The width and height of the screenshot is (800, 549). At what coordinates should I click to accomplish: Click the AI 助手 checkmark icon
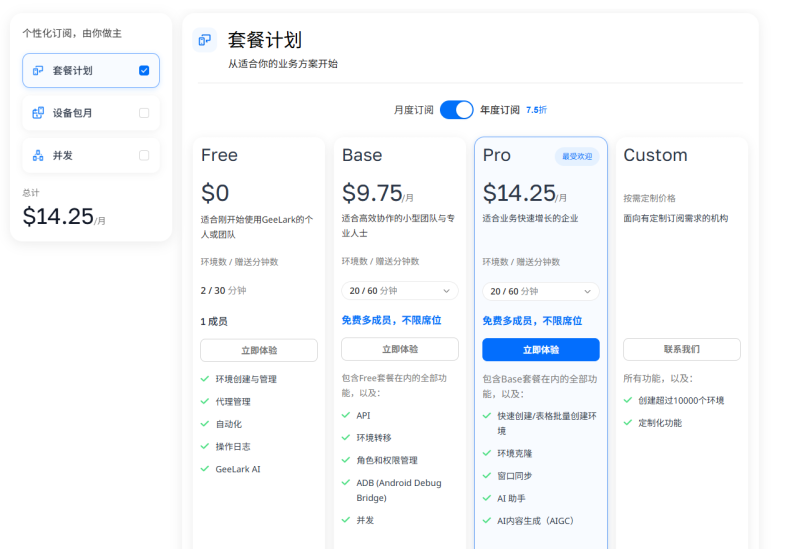[487, 498]
